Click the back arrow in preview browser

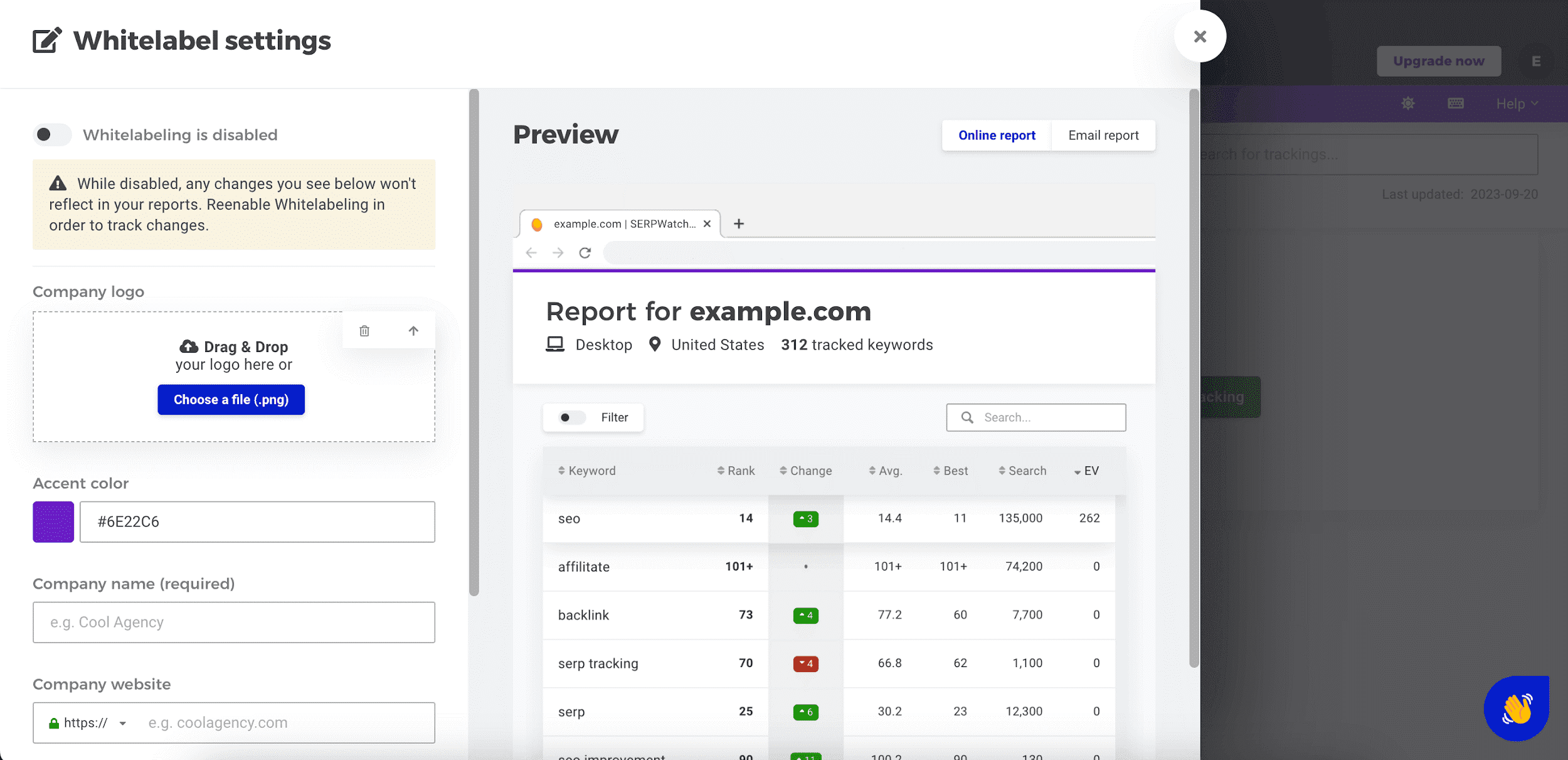pos(531,253)
